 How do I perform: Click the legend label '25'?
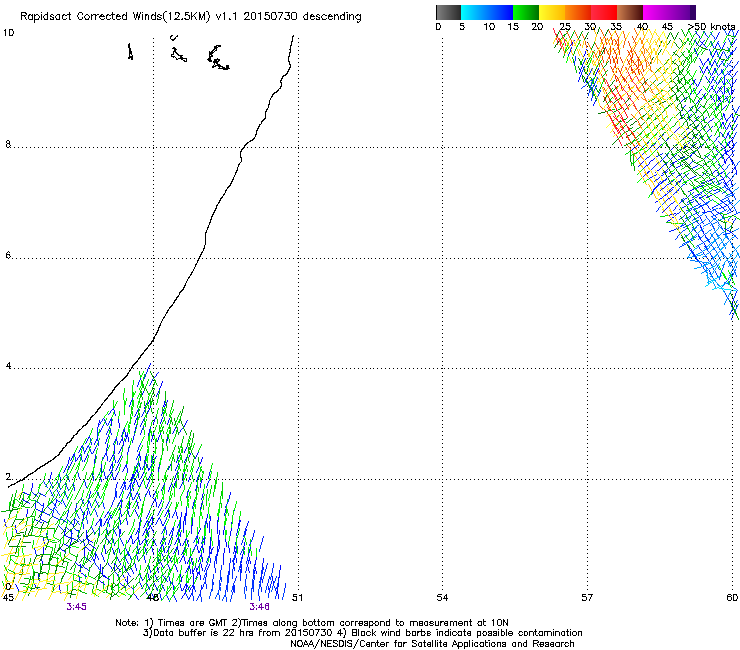tap(564, 27)
